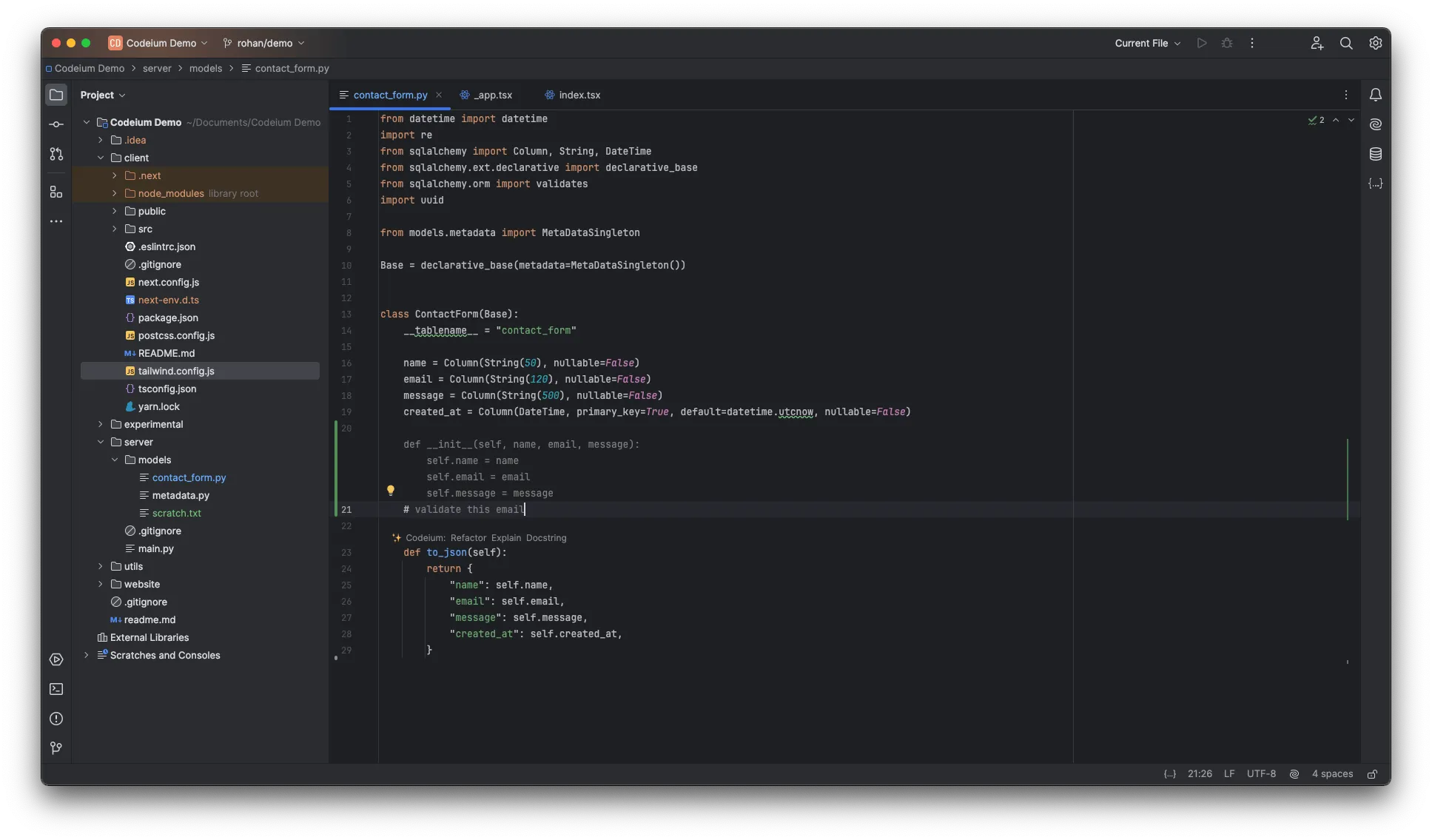Expand the experimental folder
Screen dimensions: 1432x840
[101, 424]
